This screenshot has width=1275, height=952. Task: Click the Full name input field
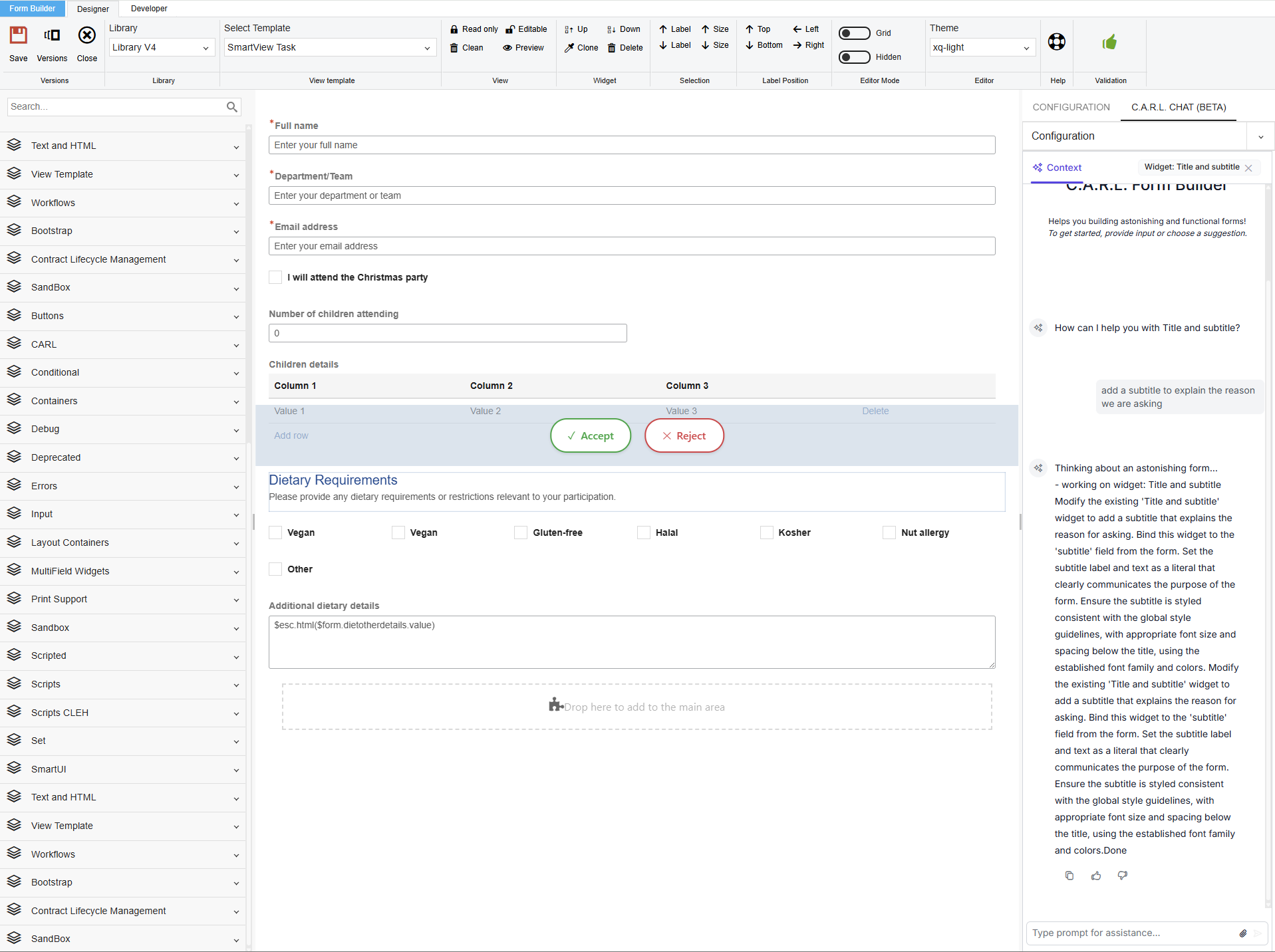coord(631,145)
